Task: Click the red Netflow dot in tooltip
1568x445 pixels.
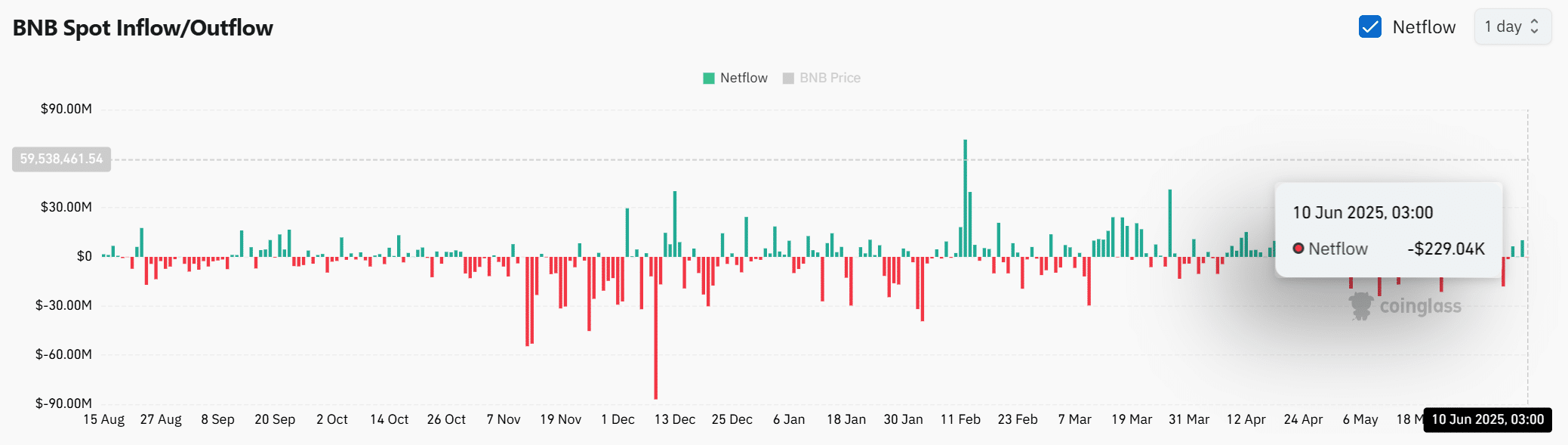Action: [x=1298, y=249]
